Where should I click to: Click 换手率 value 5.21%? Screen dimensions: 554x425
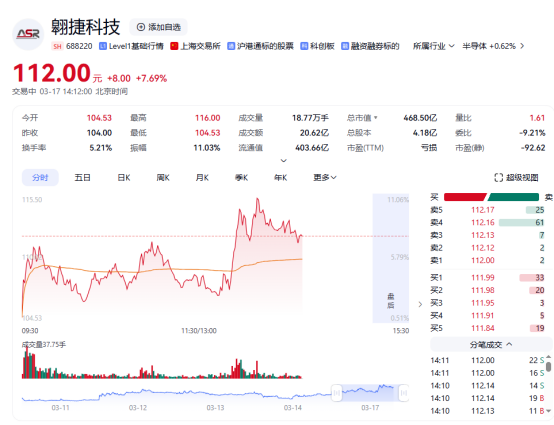point(101,148)
